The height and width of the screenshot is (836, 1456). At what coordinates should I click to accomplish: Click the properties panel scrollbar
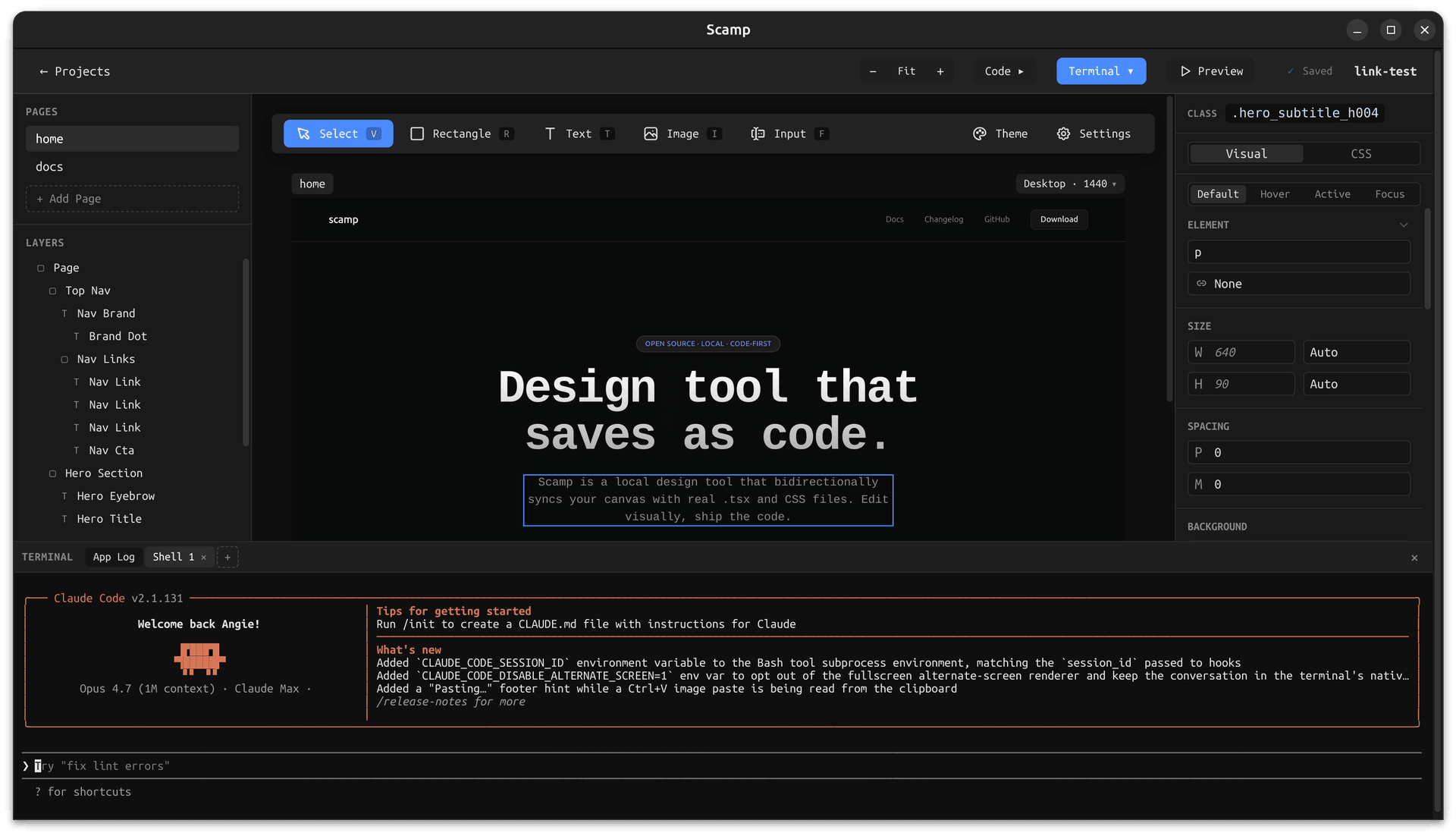point(1427,259)
